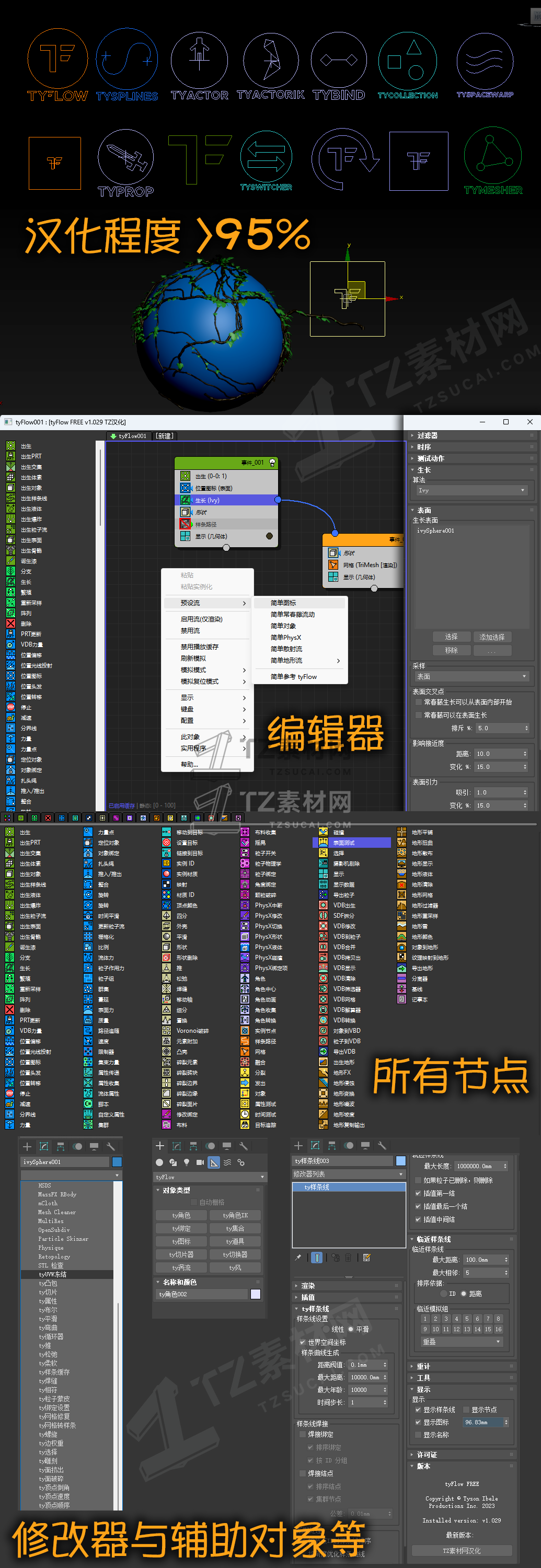Open the 修改器列表 dropdown

click(x=349, y=1174)
